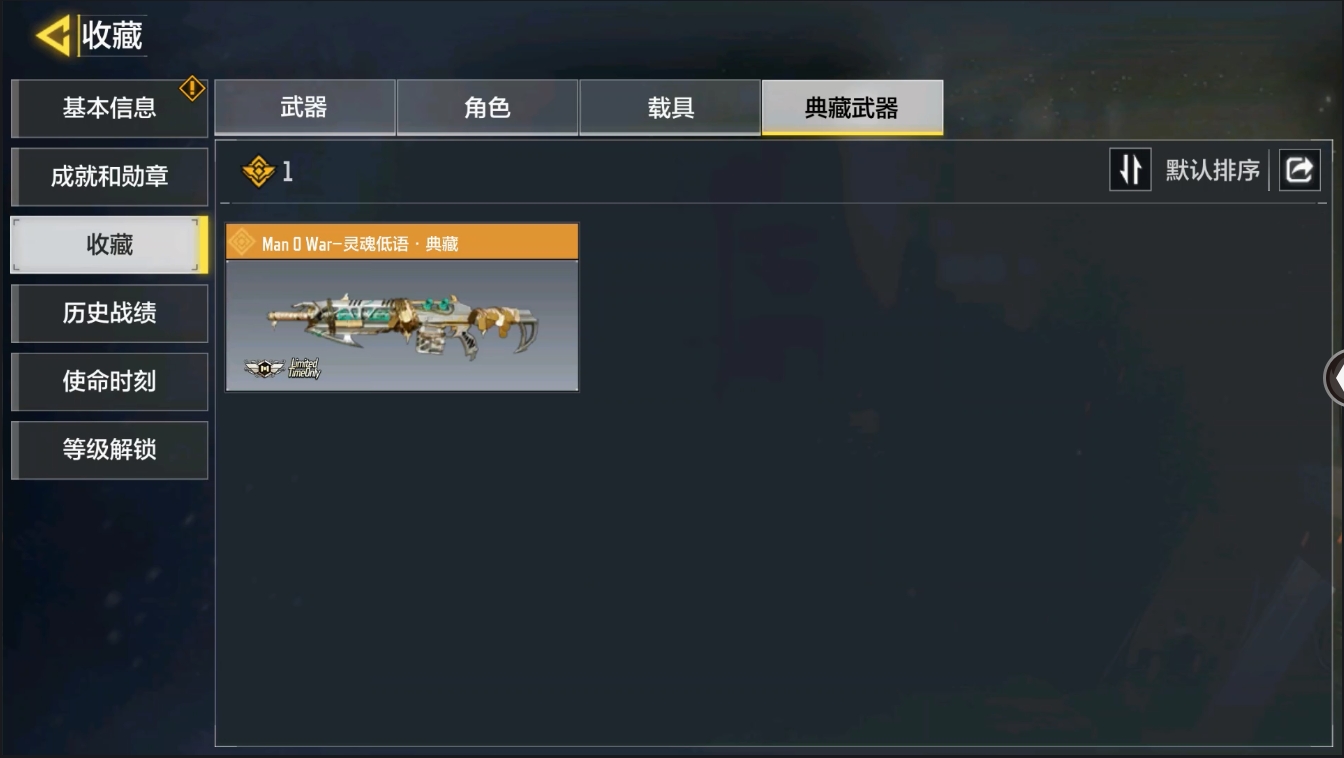Screen dimensions: 1344x758
Task: View 历史战绩 page
Action: (x=109, y=313)
